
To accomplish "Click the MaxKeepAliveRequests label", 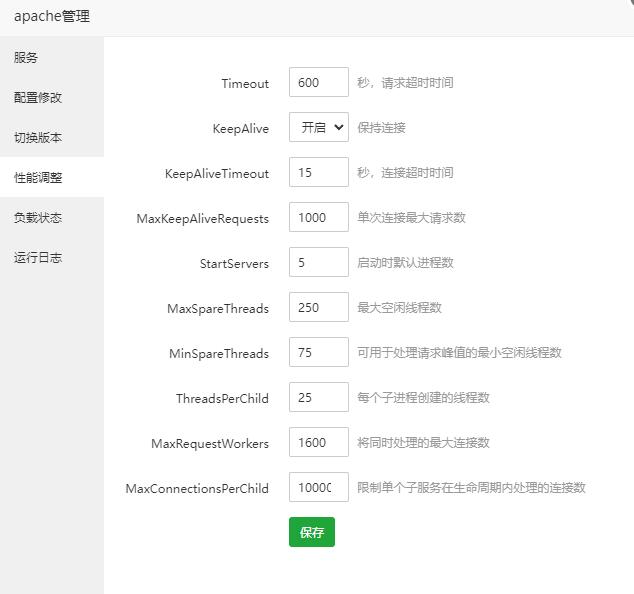I will click(203, 218).
